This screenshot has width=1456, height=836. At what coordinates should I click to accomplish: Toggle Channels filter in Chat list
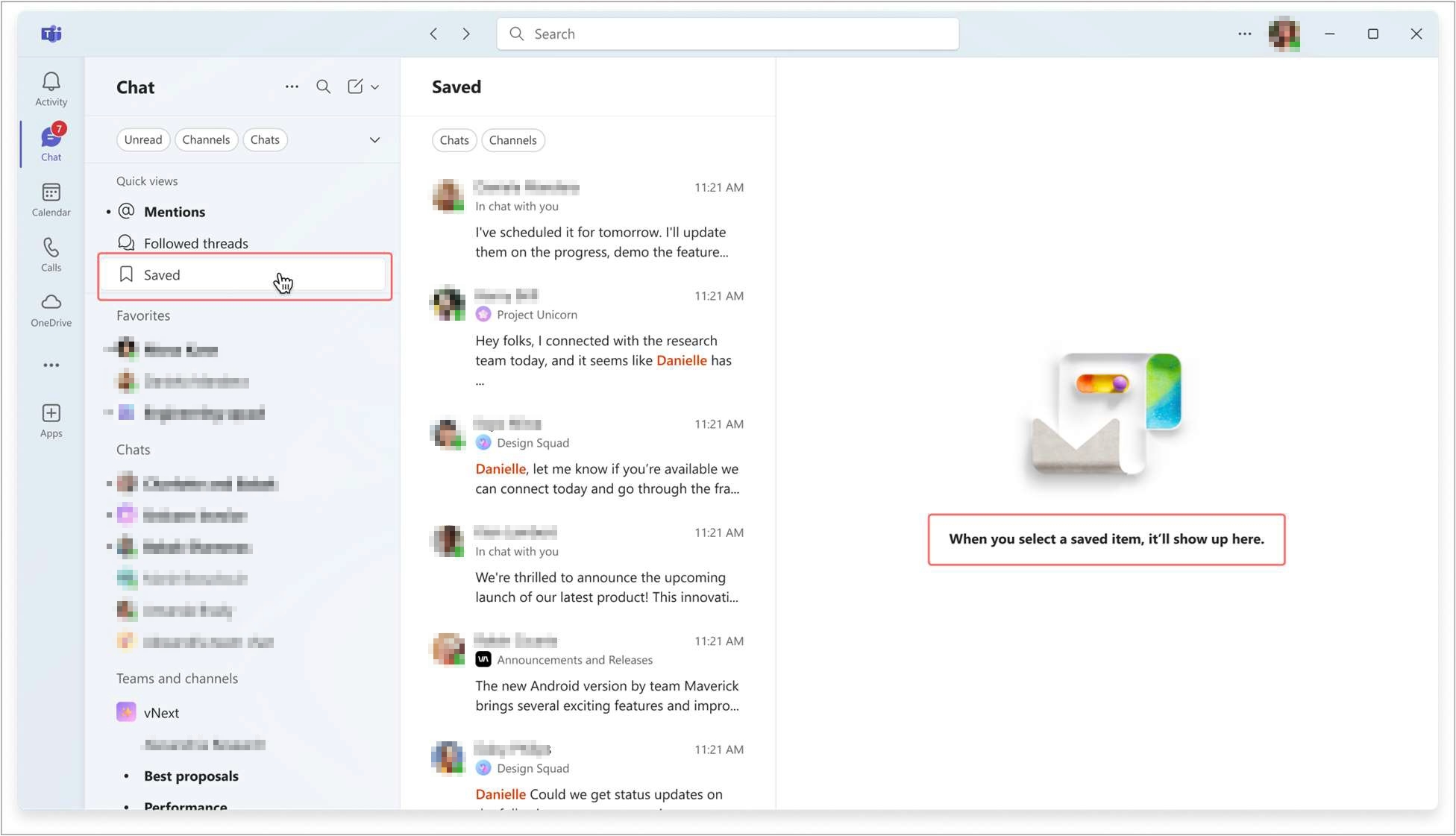tap(206, 139)
